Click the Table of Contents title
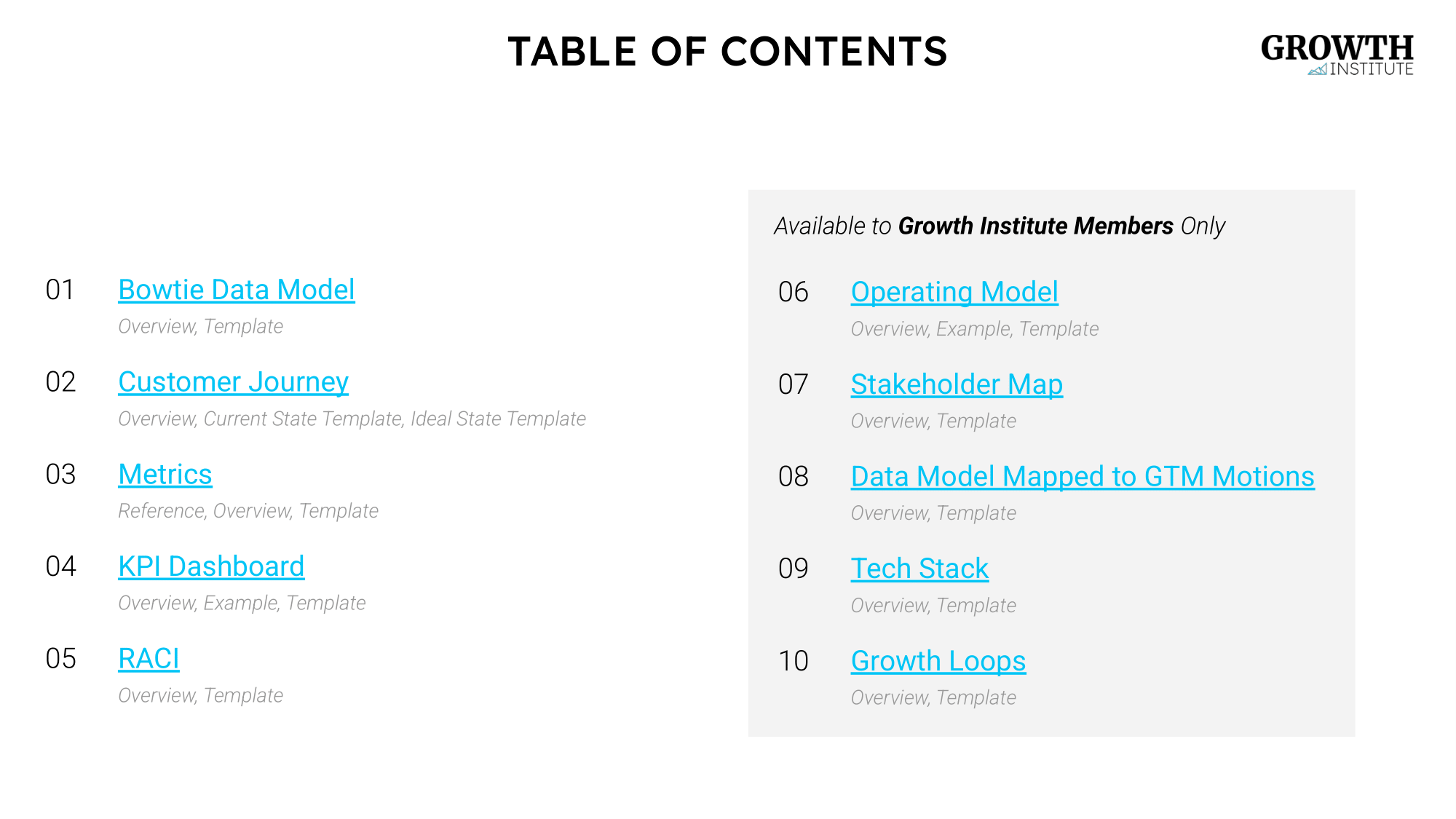 (x=727, y=52)
